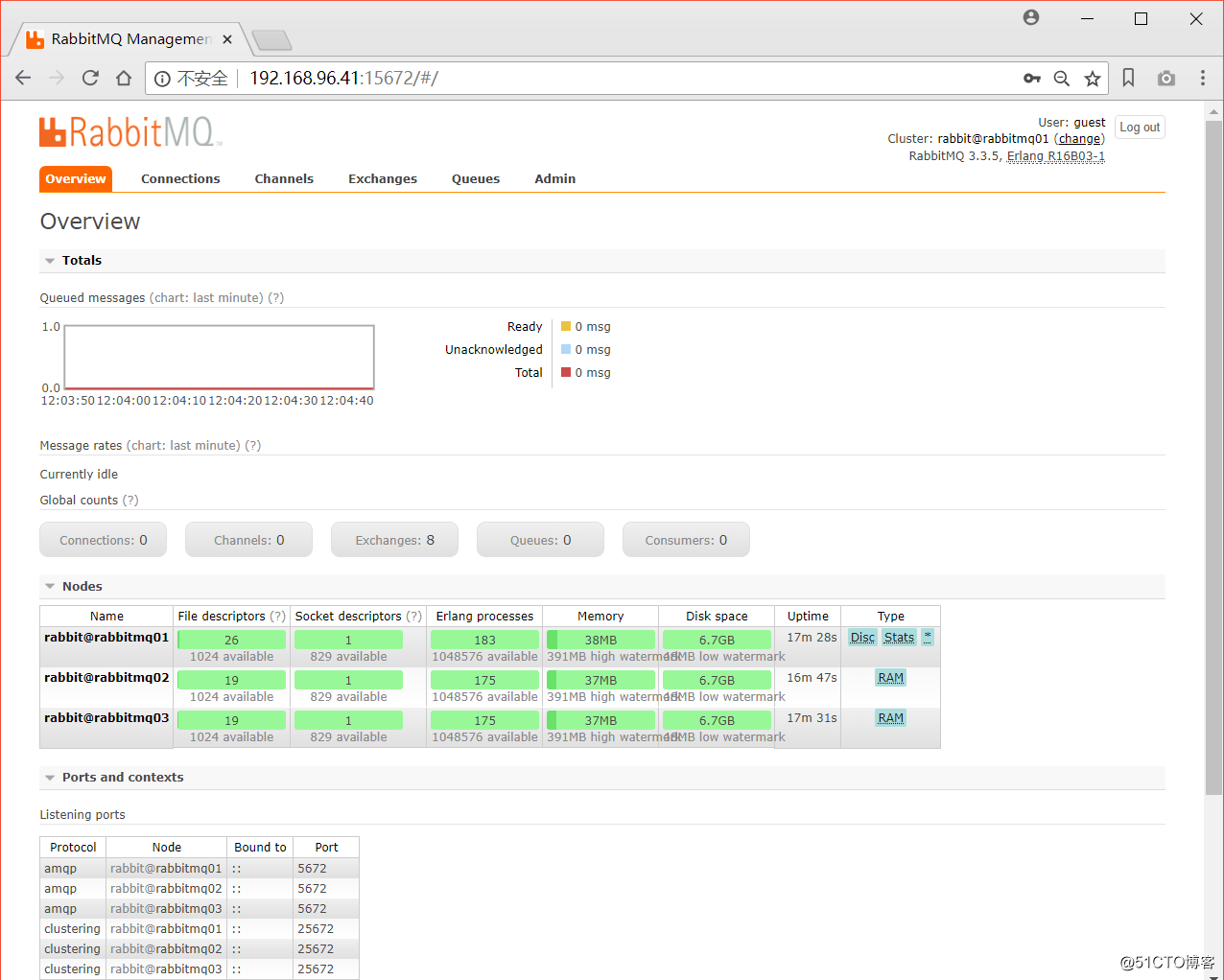This screenshot has width=1224, height=980.
Task: Open Queued messages chart range selector
Action: click(206, 298)
